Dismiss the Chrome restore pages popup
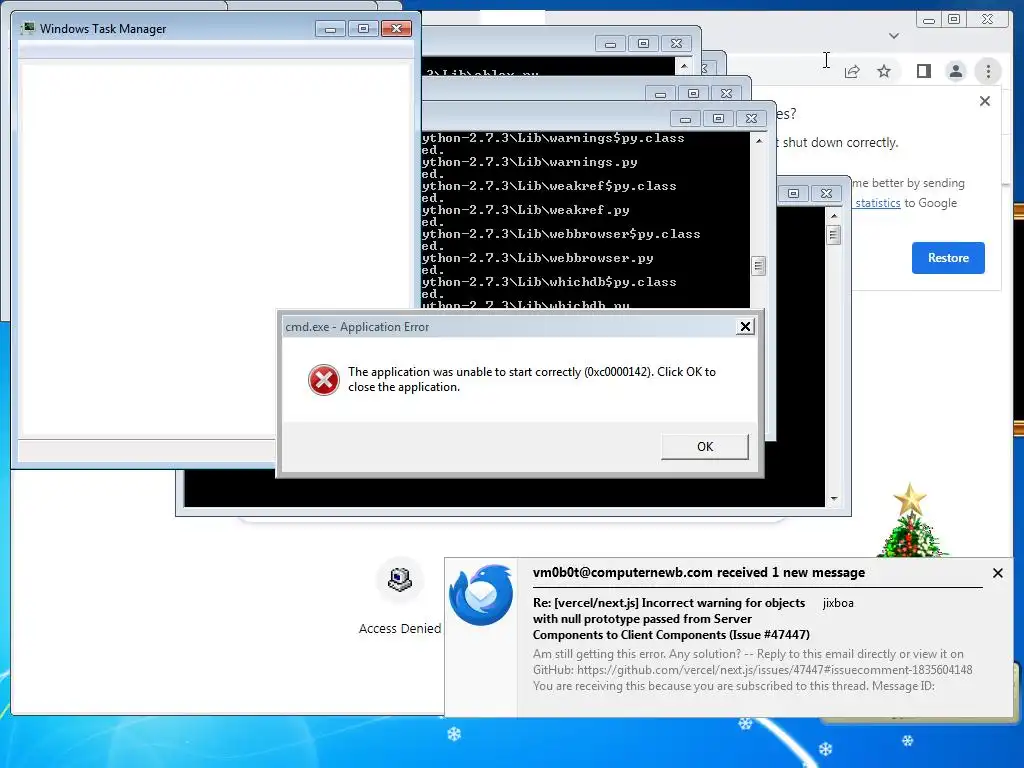The height and width of the screenshot is (768, 1024). [985, 101]
